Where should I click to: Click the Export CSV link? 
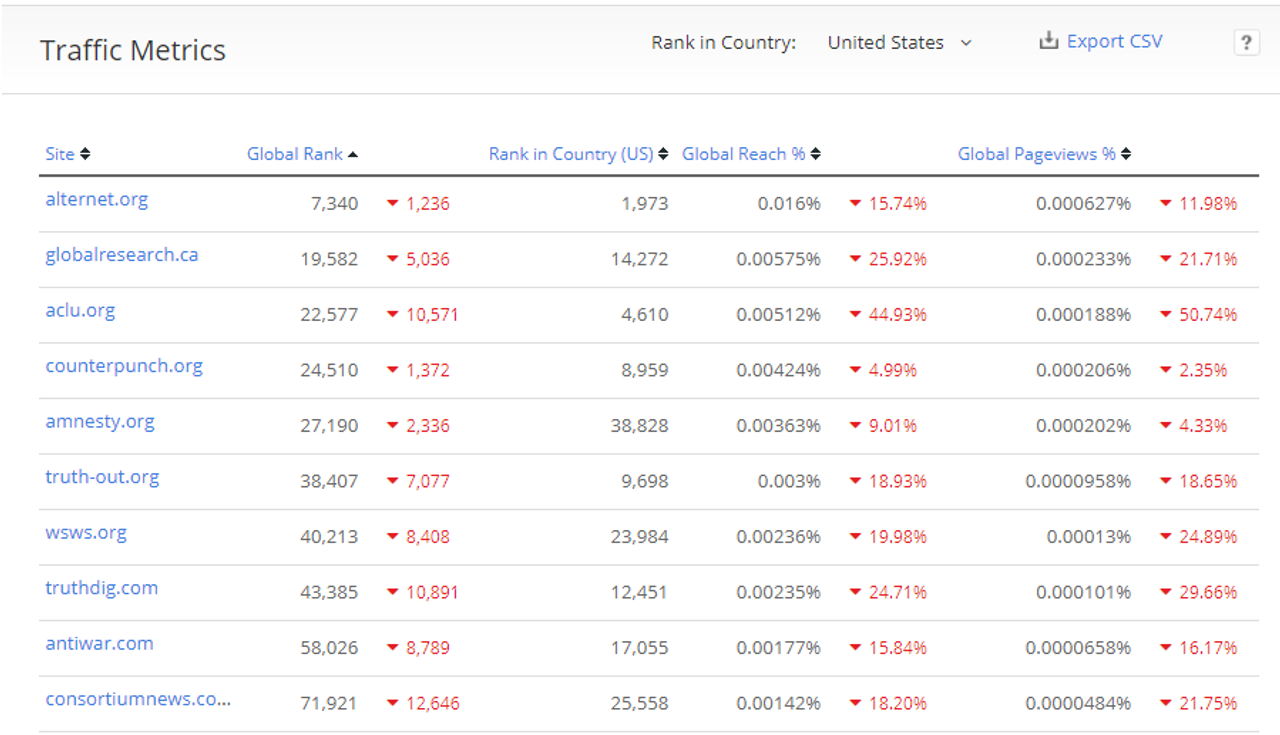(1114, 41)
